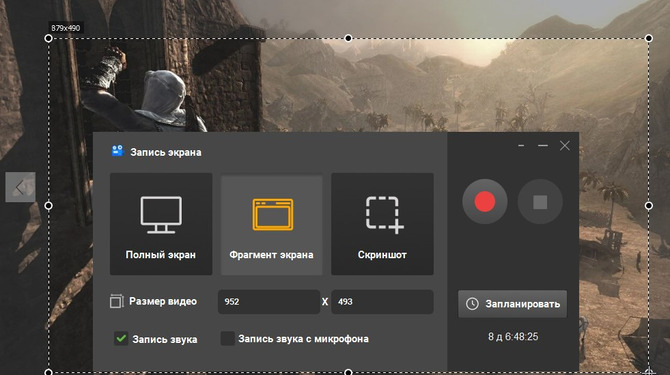Click the Video size (Размер видео) icon

[x=117, y=301]
